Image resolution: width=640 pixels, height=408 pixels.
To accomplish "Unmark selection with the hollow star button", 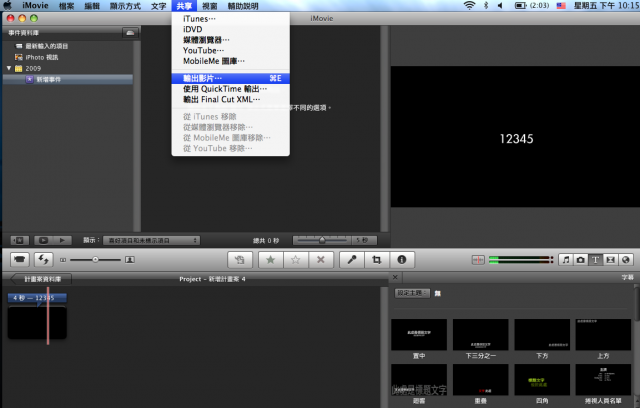I will pos(296,260).
